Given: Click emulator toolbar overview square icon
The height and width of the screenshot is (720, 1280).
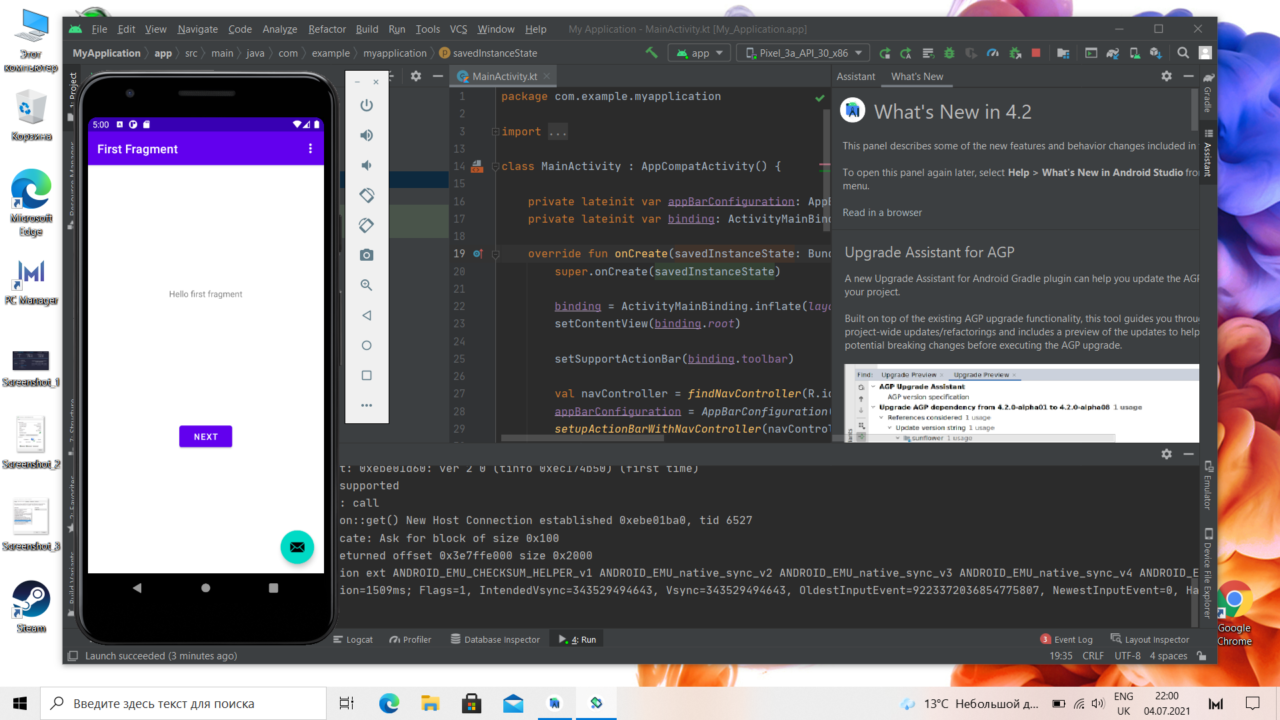Looking at the screenshot, I should click(367, 375).
